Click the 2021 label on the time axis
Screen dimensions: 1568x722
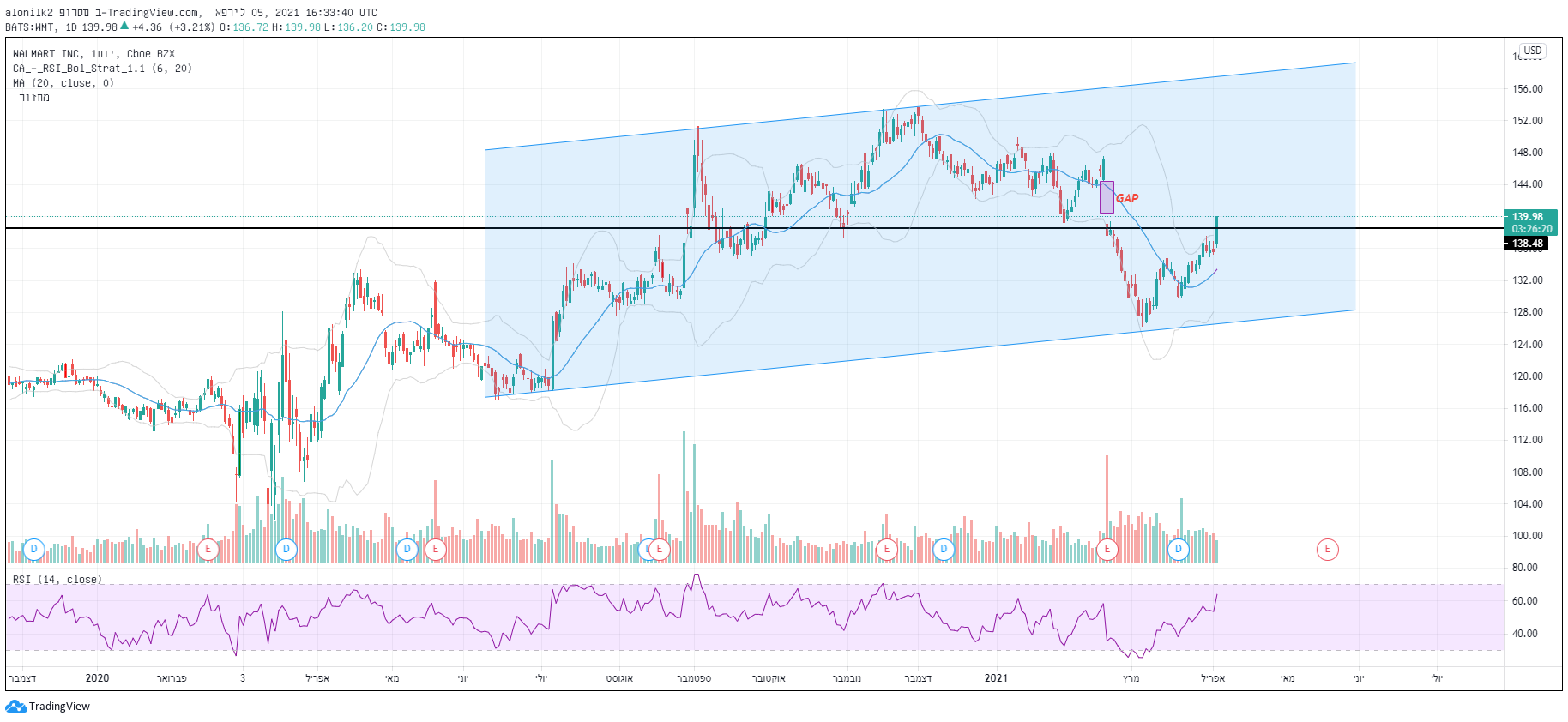tap(996, 678)
